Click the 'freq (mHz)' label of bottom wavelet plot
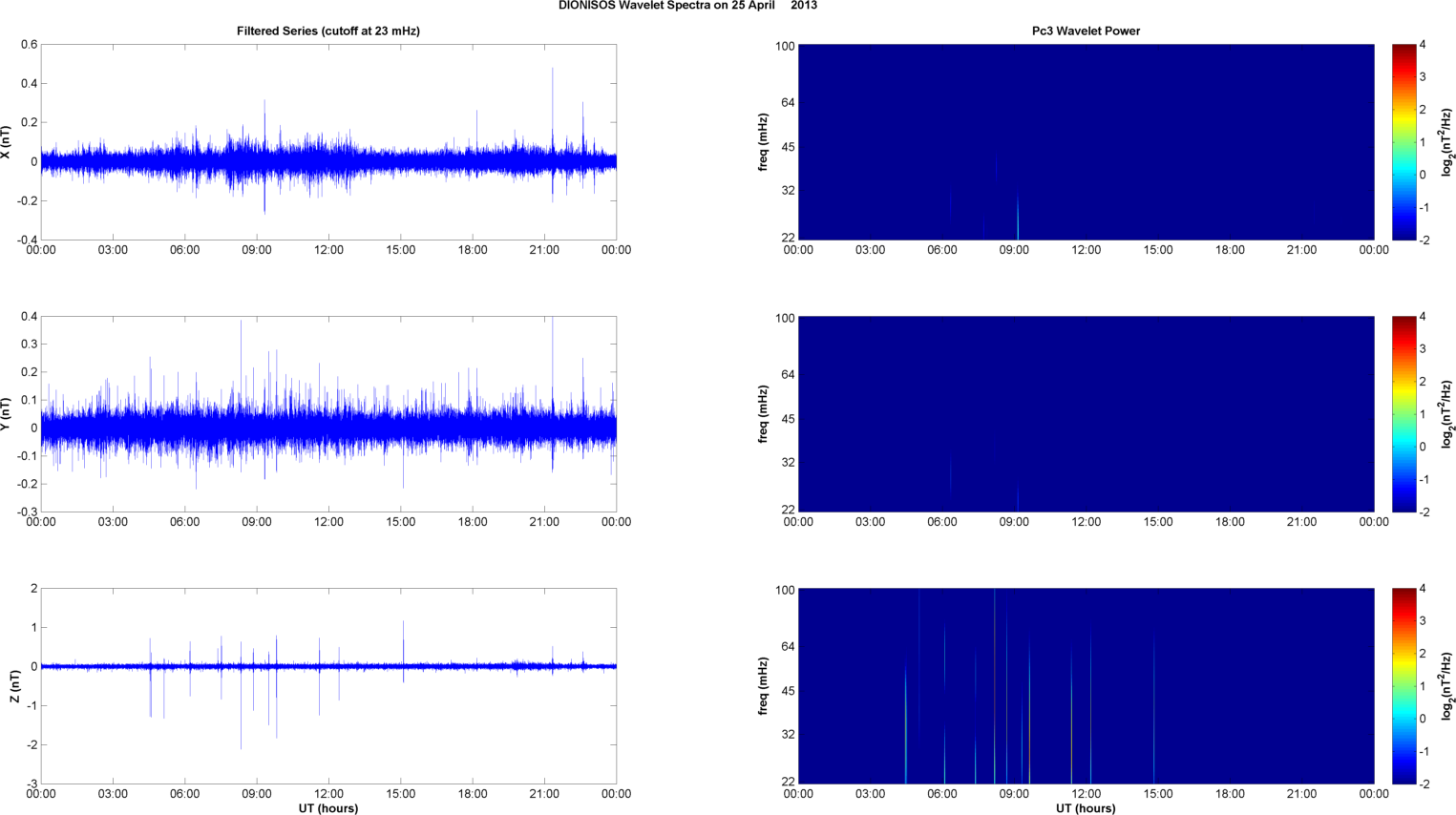This screenshot has height=815, width=1456. 764,686
